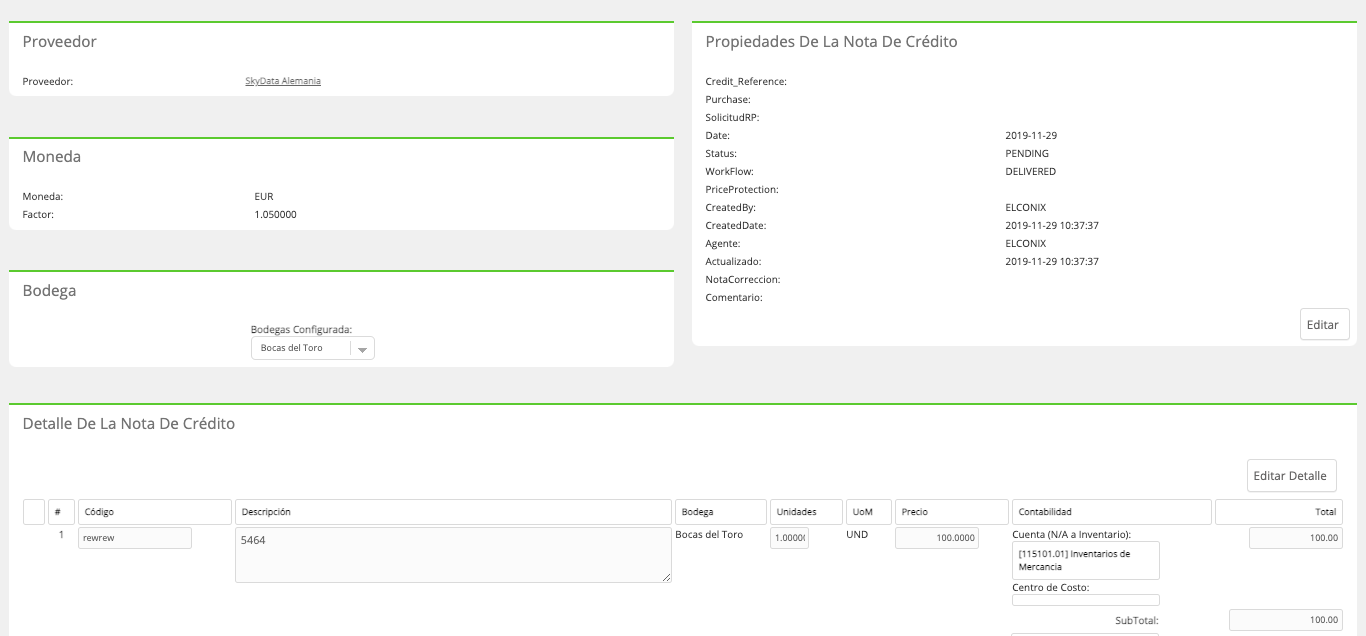1366x636 pixels.
Task: Click row number 1 in the detail table
Action: coord(61,535)
